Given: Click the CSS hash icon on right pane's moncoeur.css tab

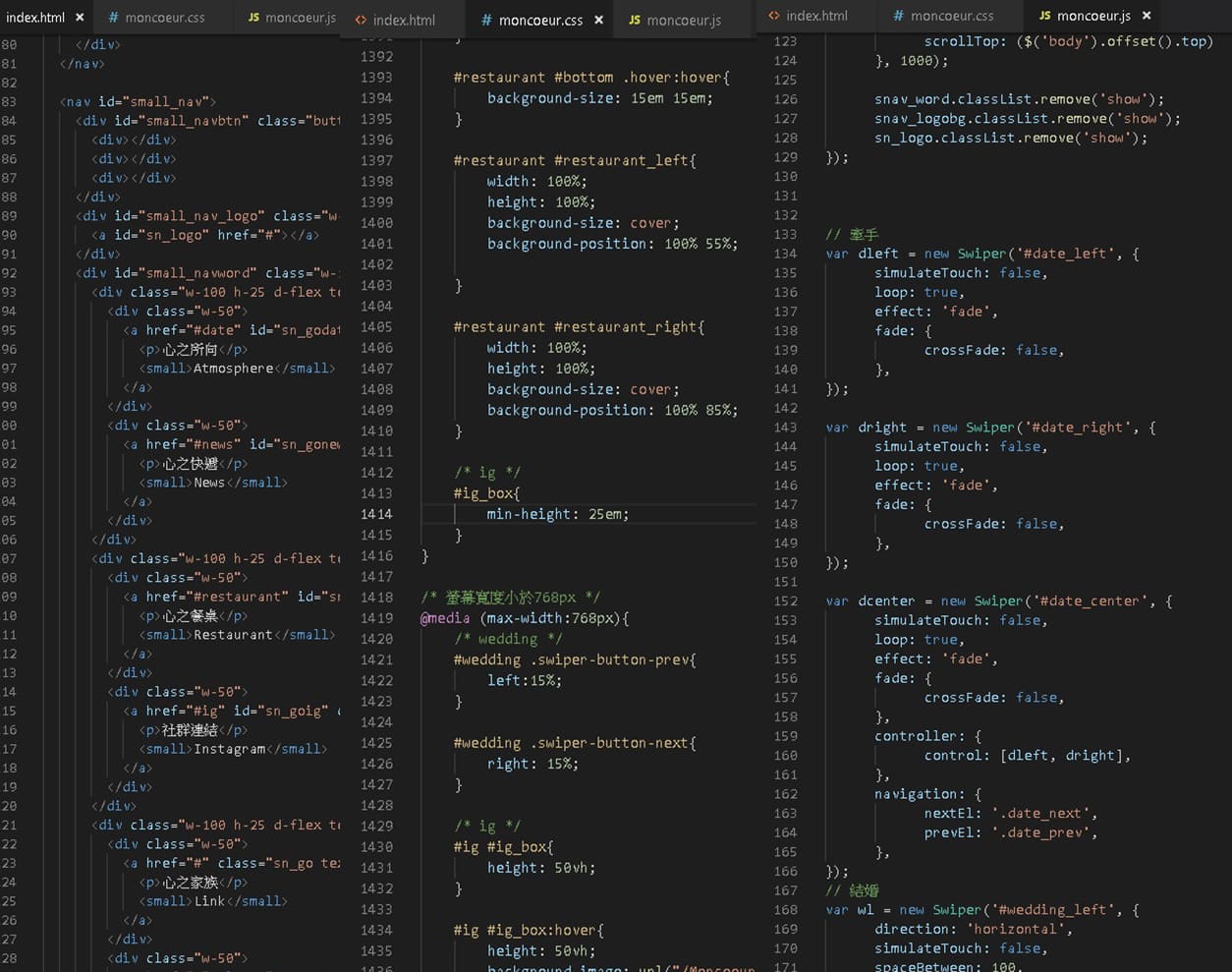Looking at the screenshot, I should pos(899,16).
